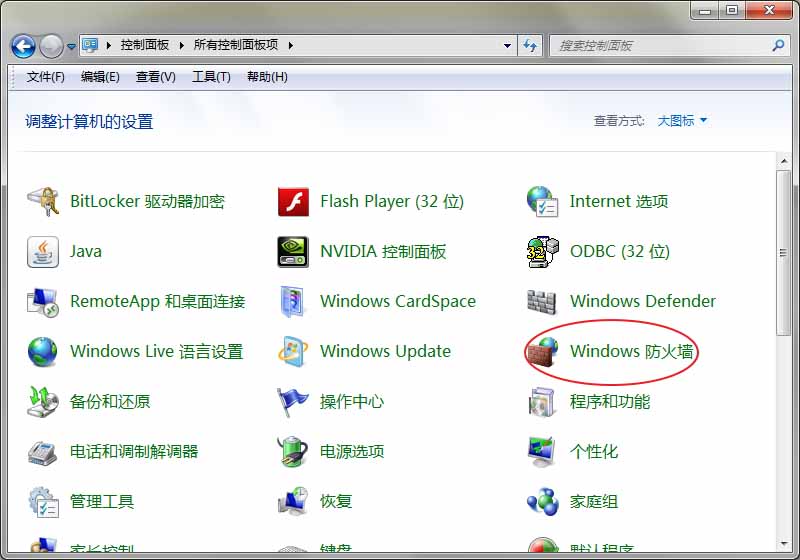Viewport: 800px width, 560px height.
Task: Expand the arrow after 控制面板 breadcrumb
Action: [x=182, y=45]
